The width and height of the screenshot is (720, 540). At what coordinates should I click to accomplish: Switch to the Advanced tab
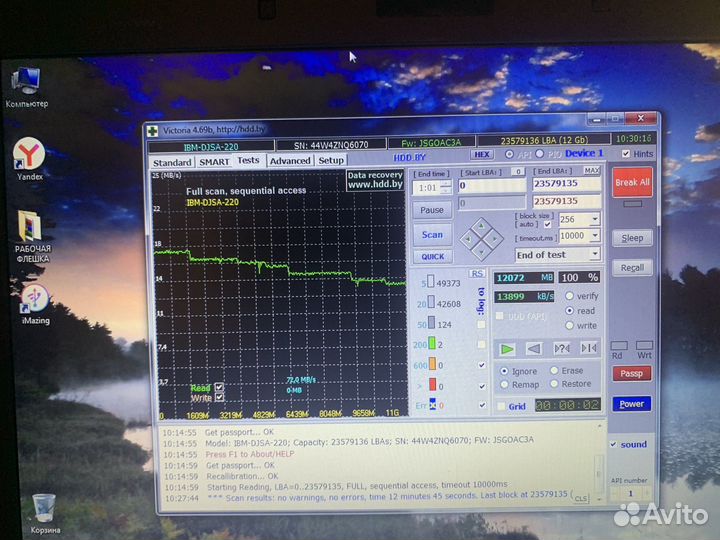point(290,161)
